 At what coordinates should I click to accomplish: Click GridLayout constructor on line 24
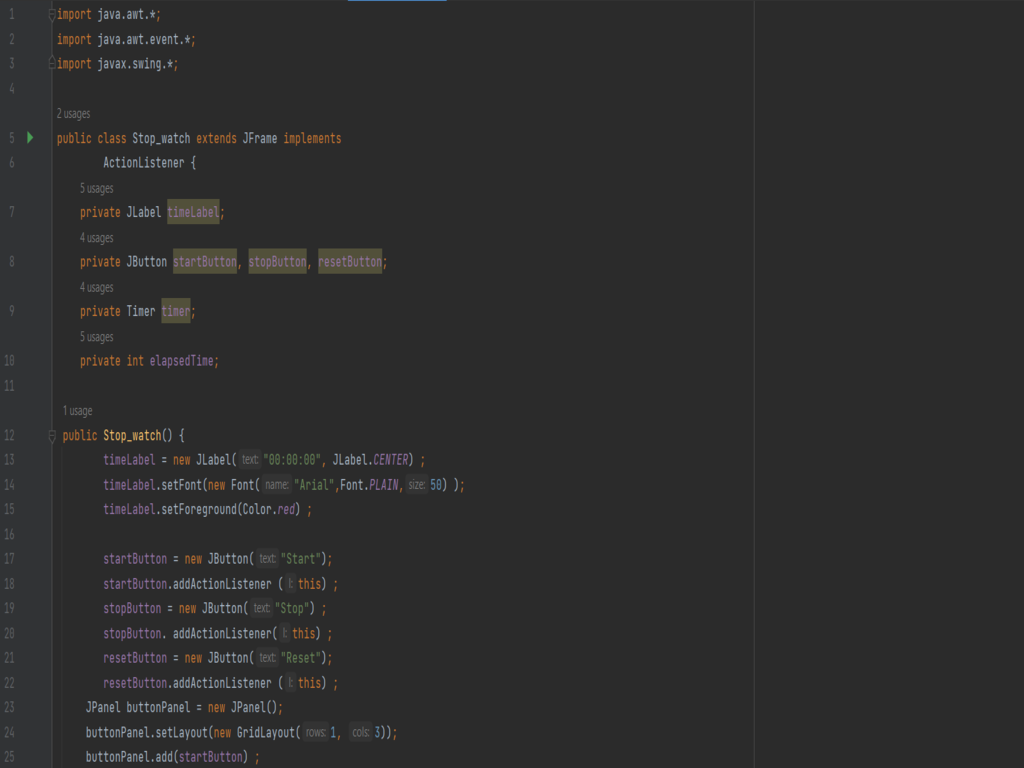coord(266,733)
